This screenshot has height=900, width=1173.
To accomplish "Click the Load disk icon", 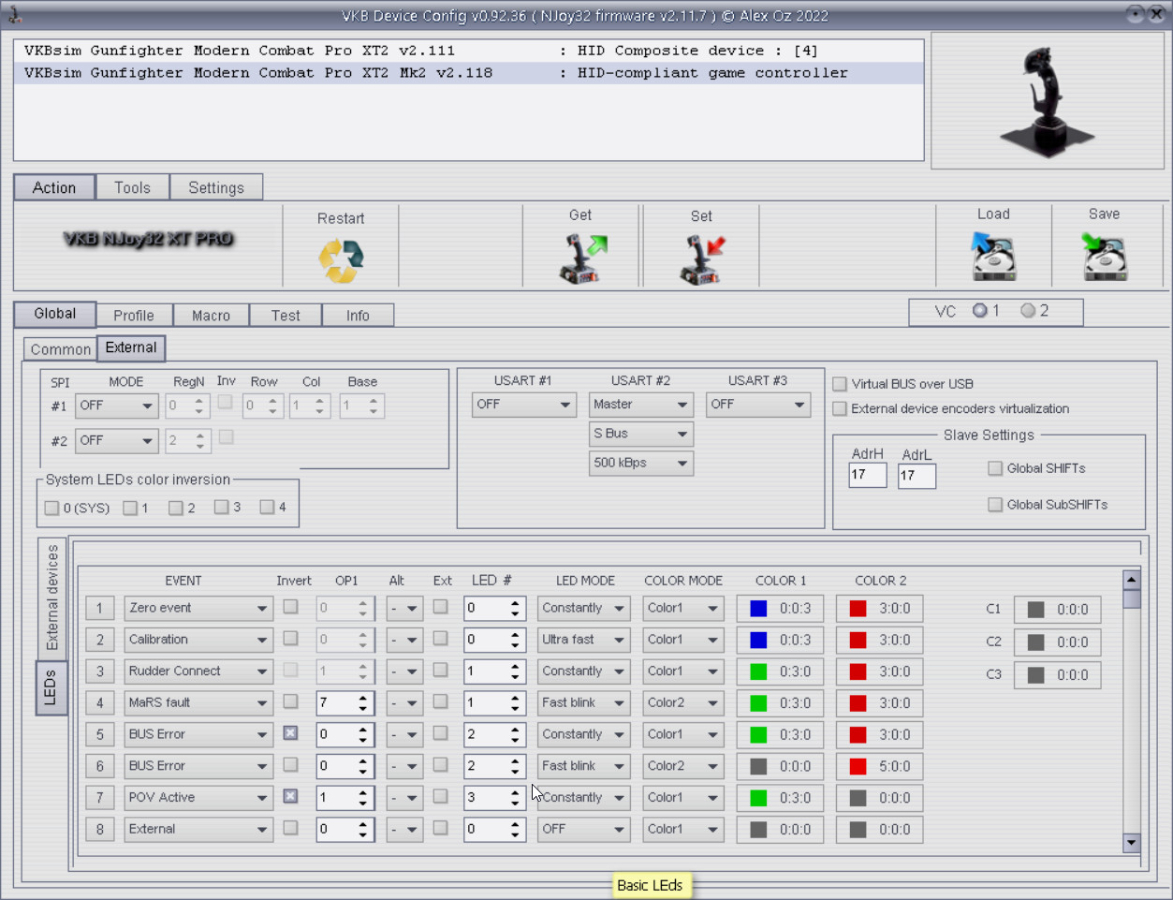I will pyautogui.click(x=993, y=256).
